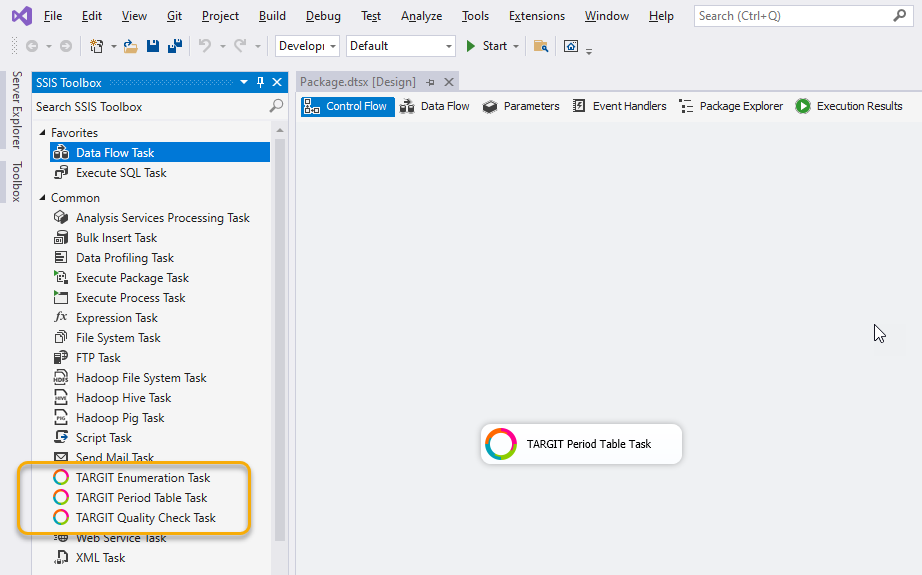Select Execute Package Task item
Image resolution: width=922 pixels, height=575 pixels.
coord(132,278)
